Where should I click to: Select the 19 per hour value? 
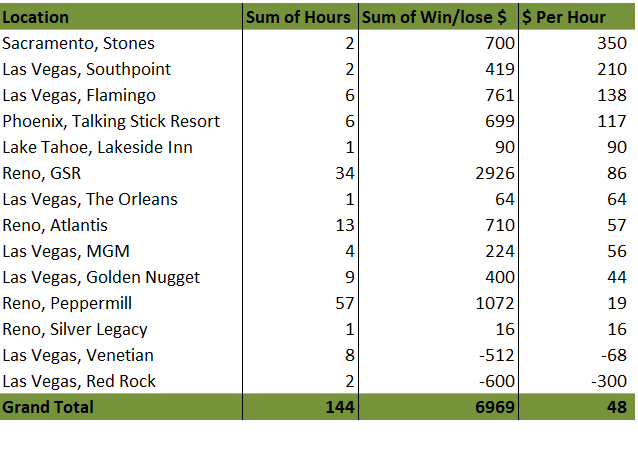[x=617, y=304]
